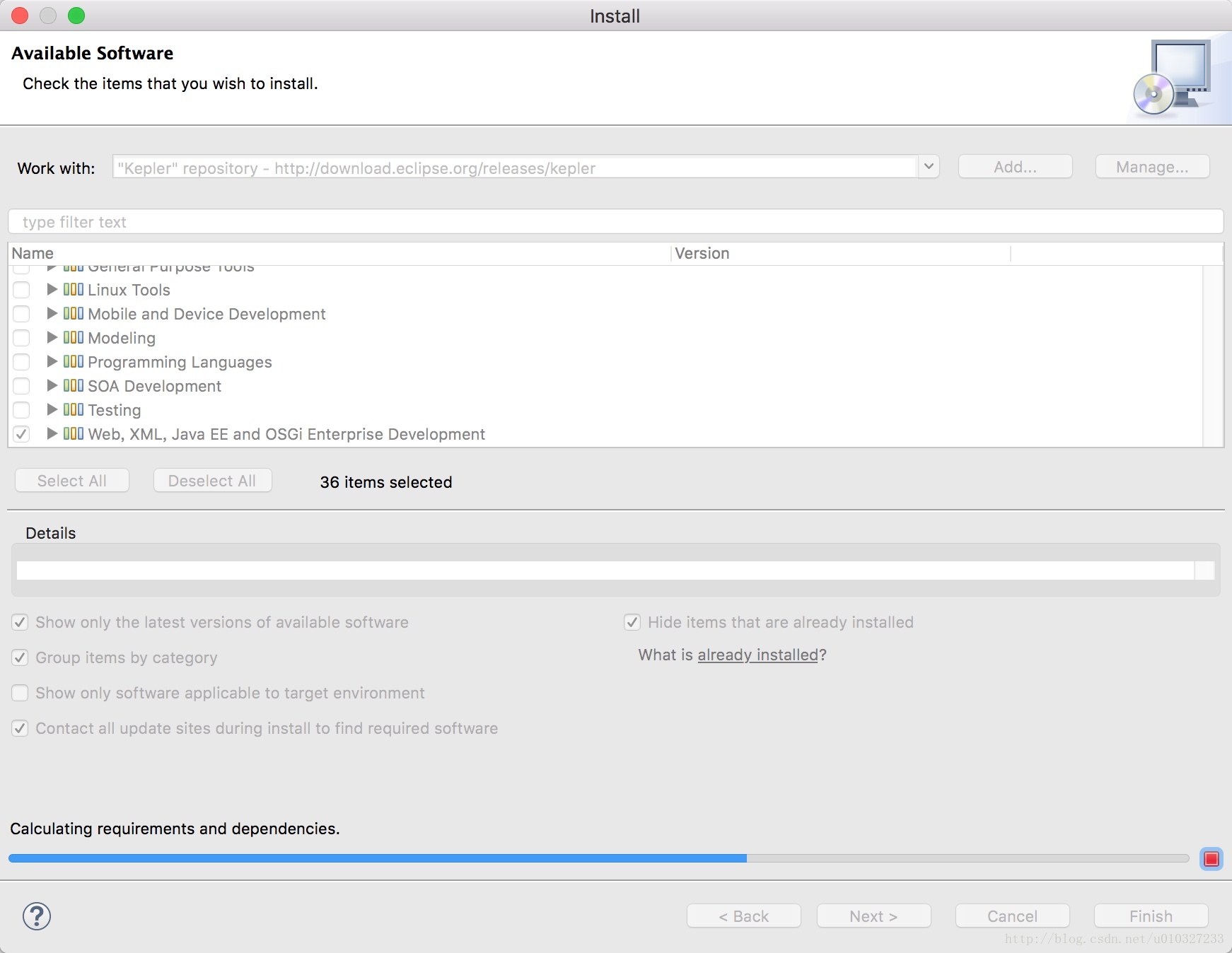The height and width of the screenshot is (953, 1232).
Task: Click the Modeling category icon
Action: click(74, 337)
